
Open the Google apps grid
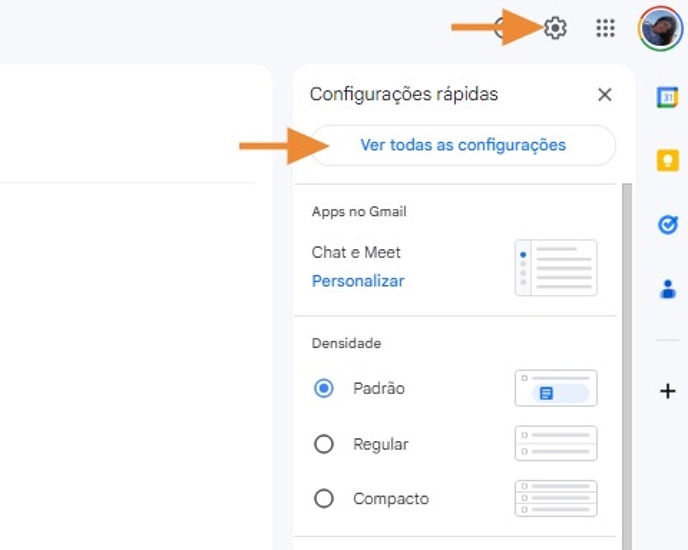click(605, 28)
